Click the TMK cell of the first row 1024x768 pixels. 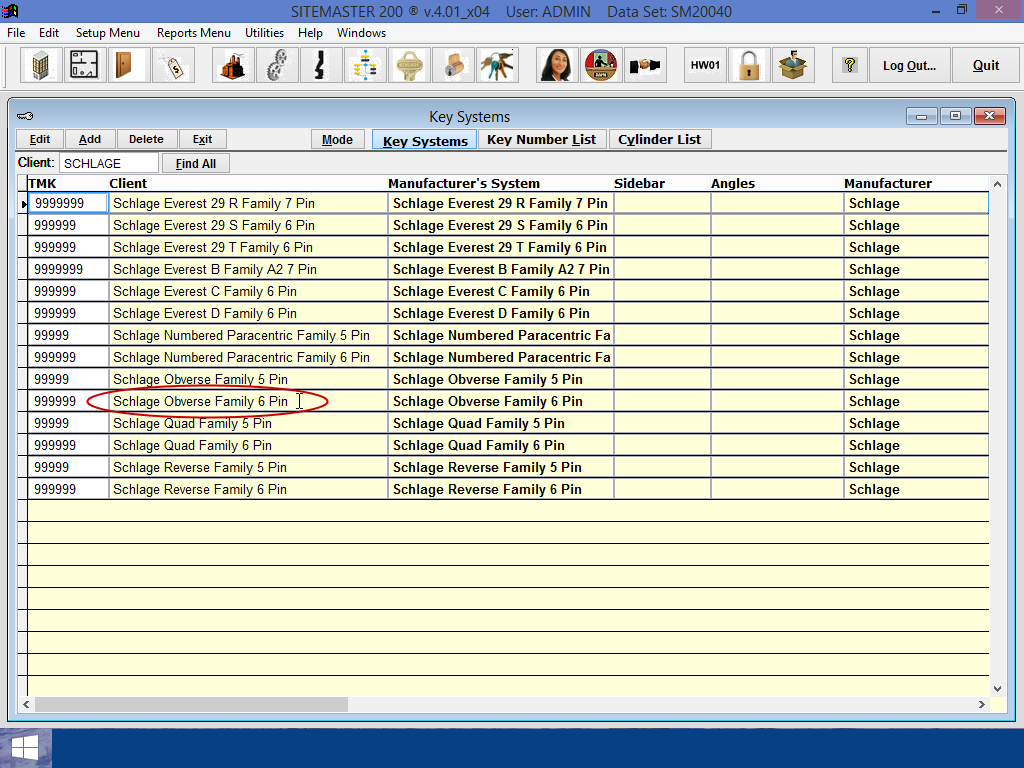pyautogui.click(x=68, y=203)
